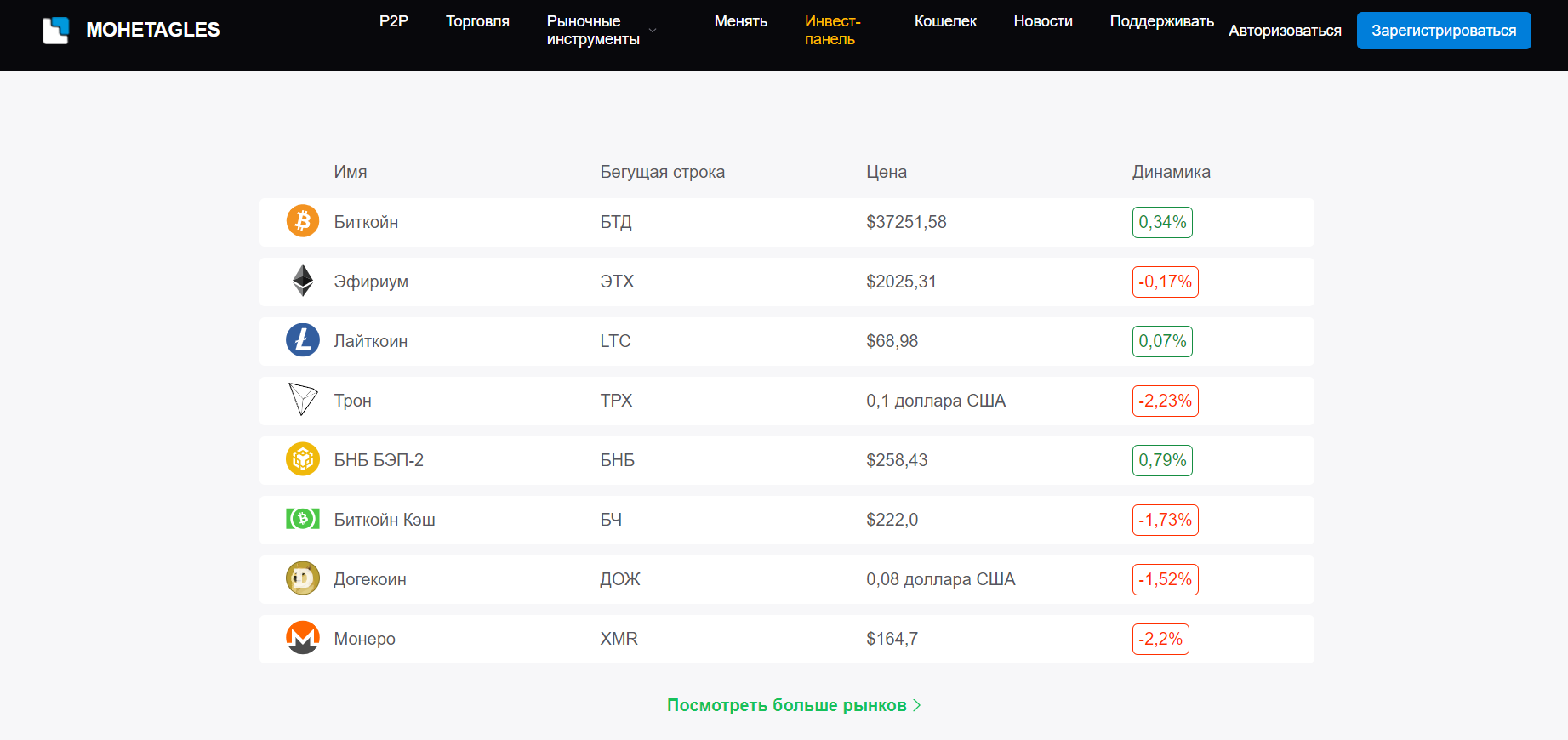The width and height of the screenshot is (1568, 740).
Task: Click the -0,17% change badge
Action: point(1166,282)
